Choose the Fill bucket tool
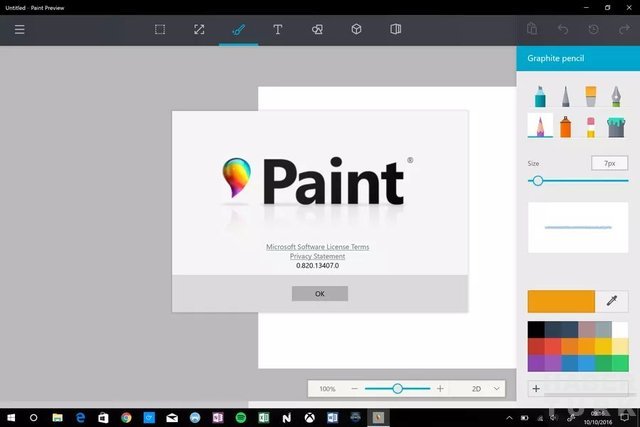The image size is (640, 427). [616, 127]
